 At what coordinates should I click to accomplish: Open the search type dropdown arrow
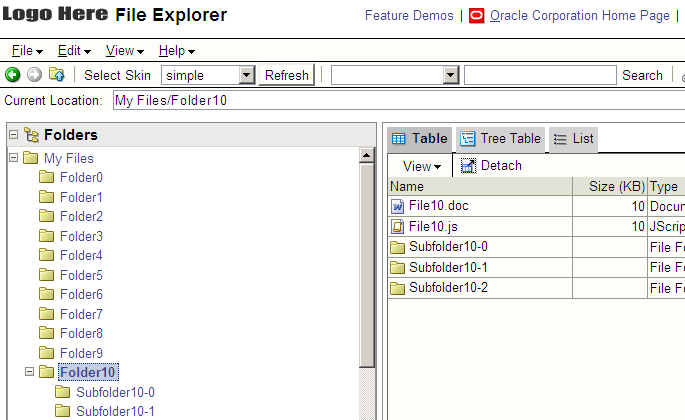pyautogui.click(x=451, y=75)
